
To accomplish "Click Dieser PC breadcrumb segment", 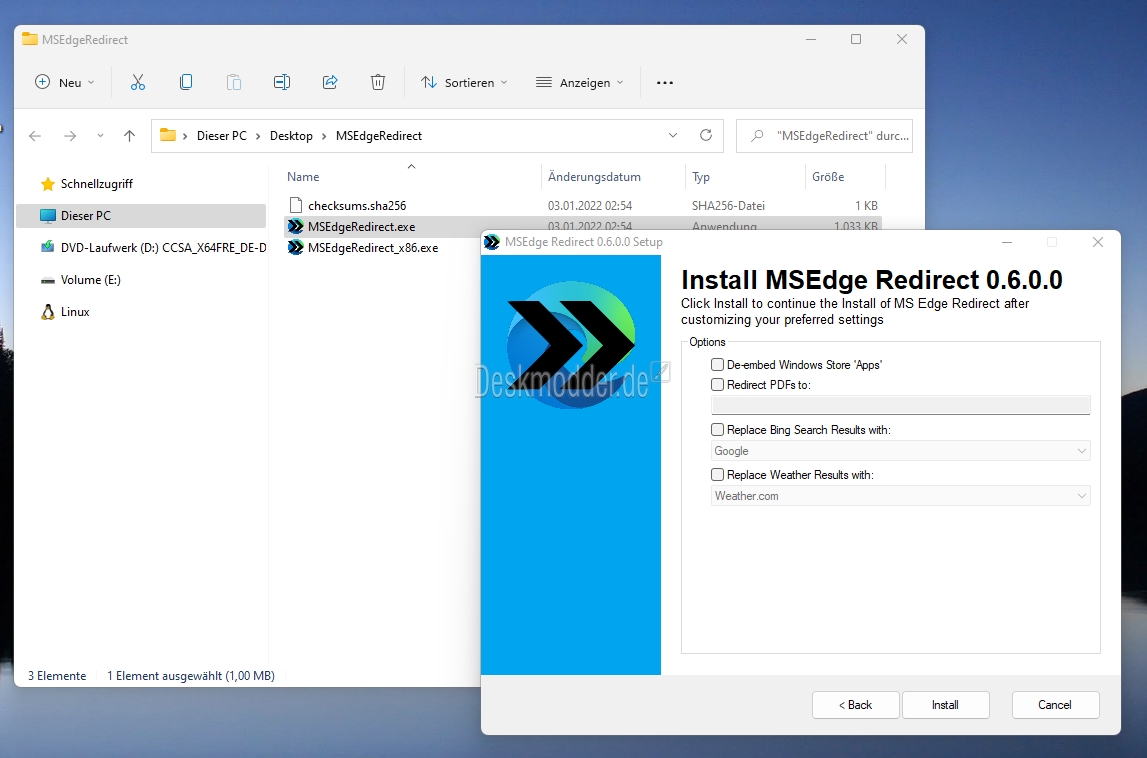I will click(222, 136).
